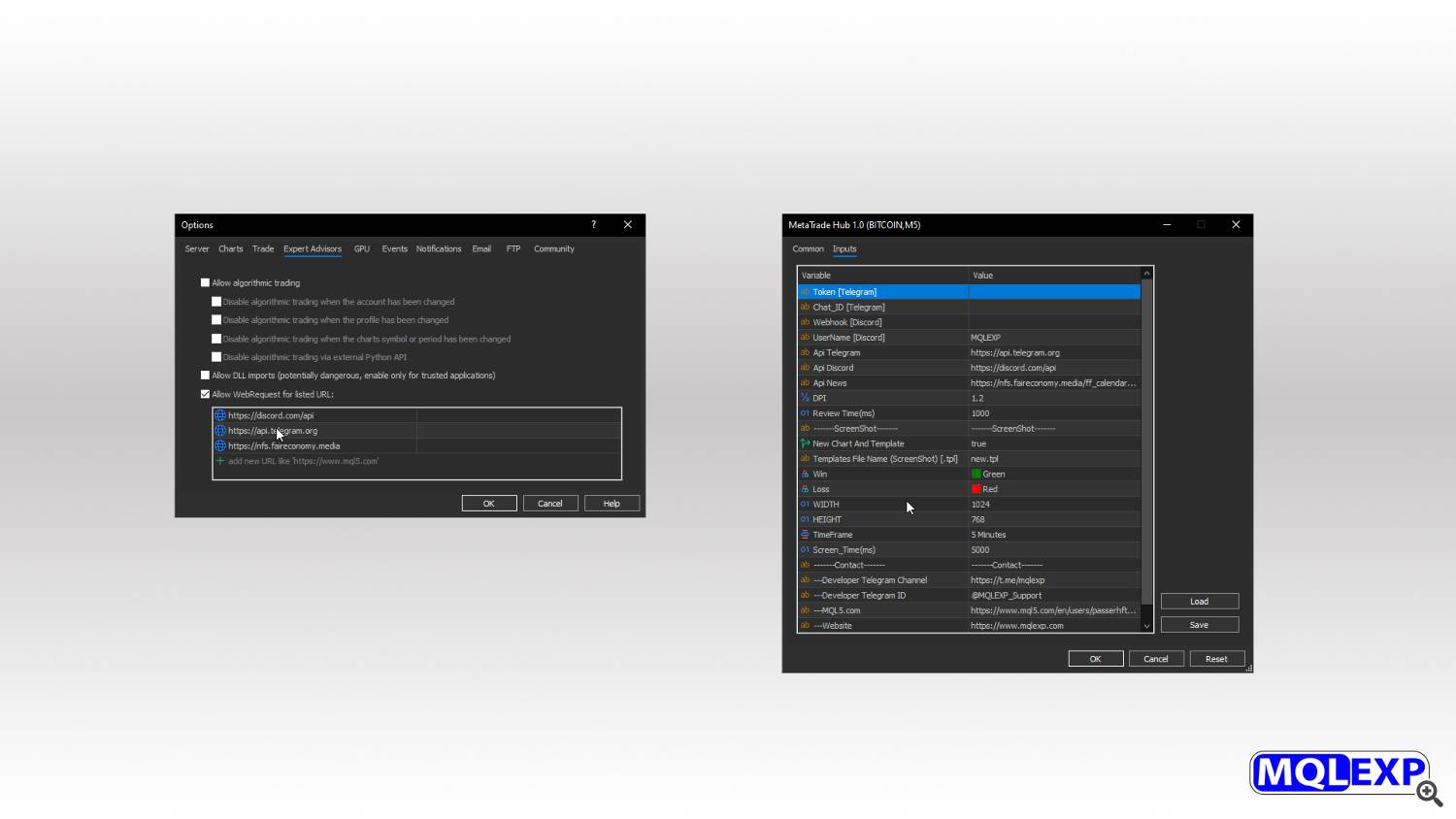This screenshot has width=1456, height=819.
Task: Check disable algorithmic trading via external Python API
Action: (216, 357)
